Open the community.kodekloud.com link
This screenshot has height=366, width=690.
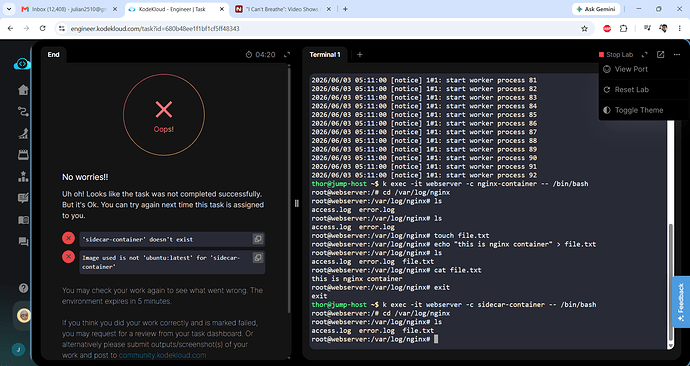click(162, 355)
